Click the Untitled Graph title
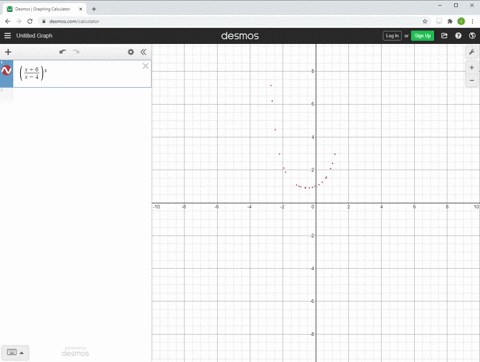The height and width of the screenshot is (362, 480). click(x=34, y=36)
